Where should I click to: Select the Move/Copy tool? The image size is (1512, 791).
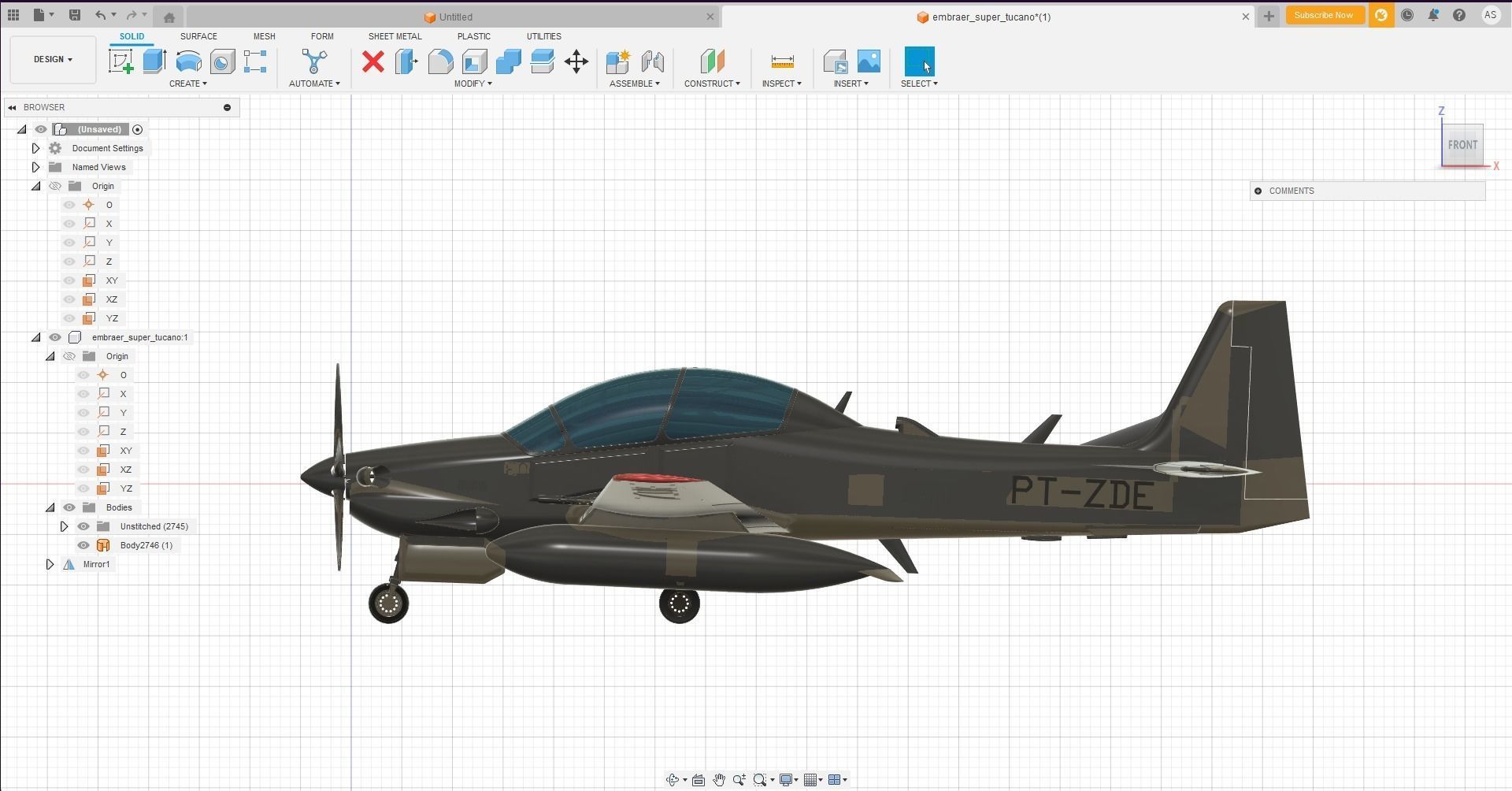point(576,61)
